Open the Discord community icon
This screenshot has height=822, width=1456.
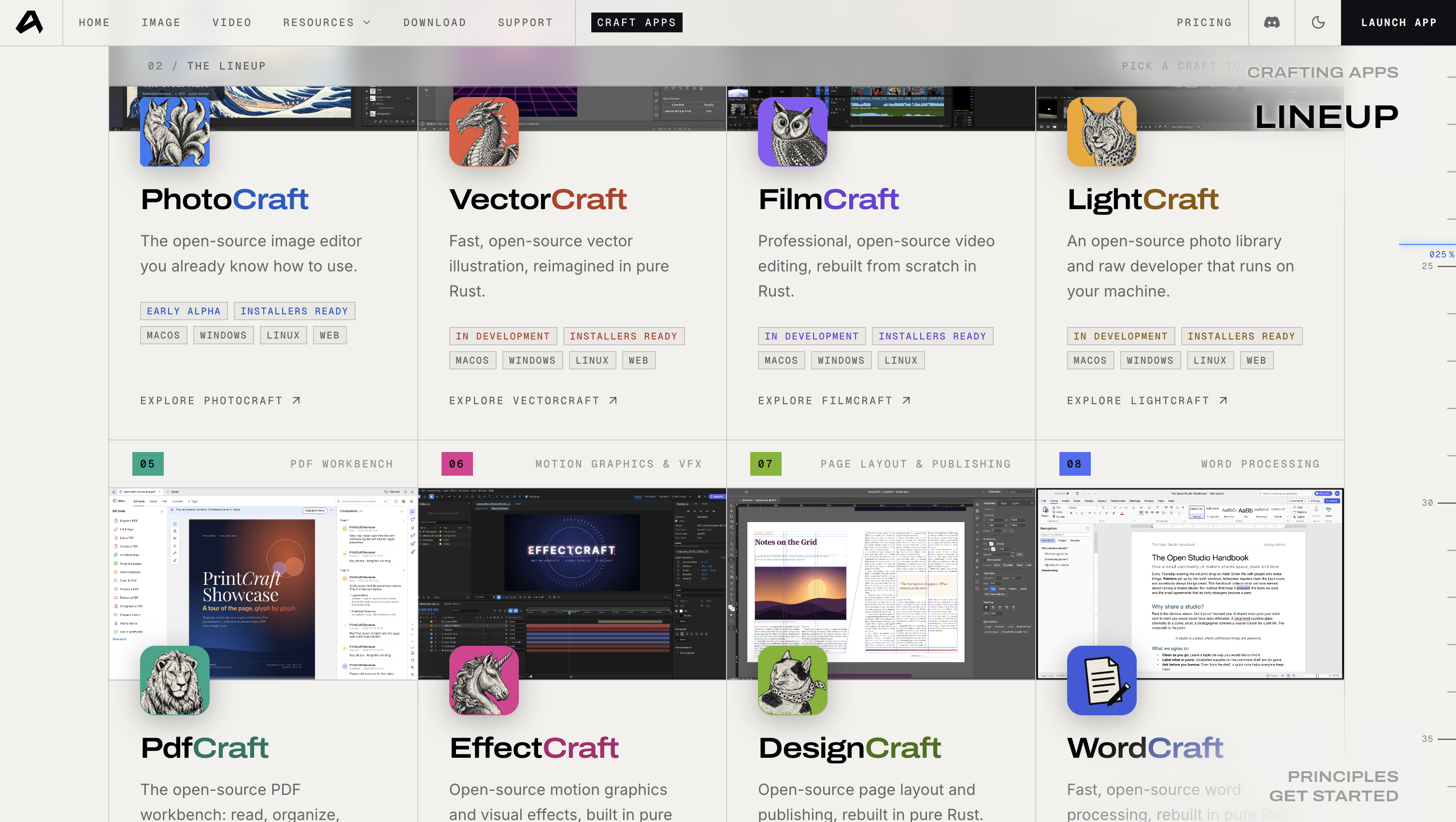click(1272, 23)
